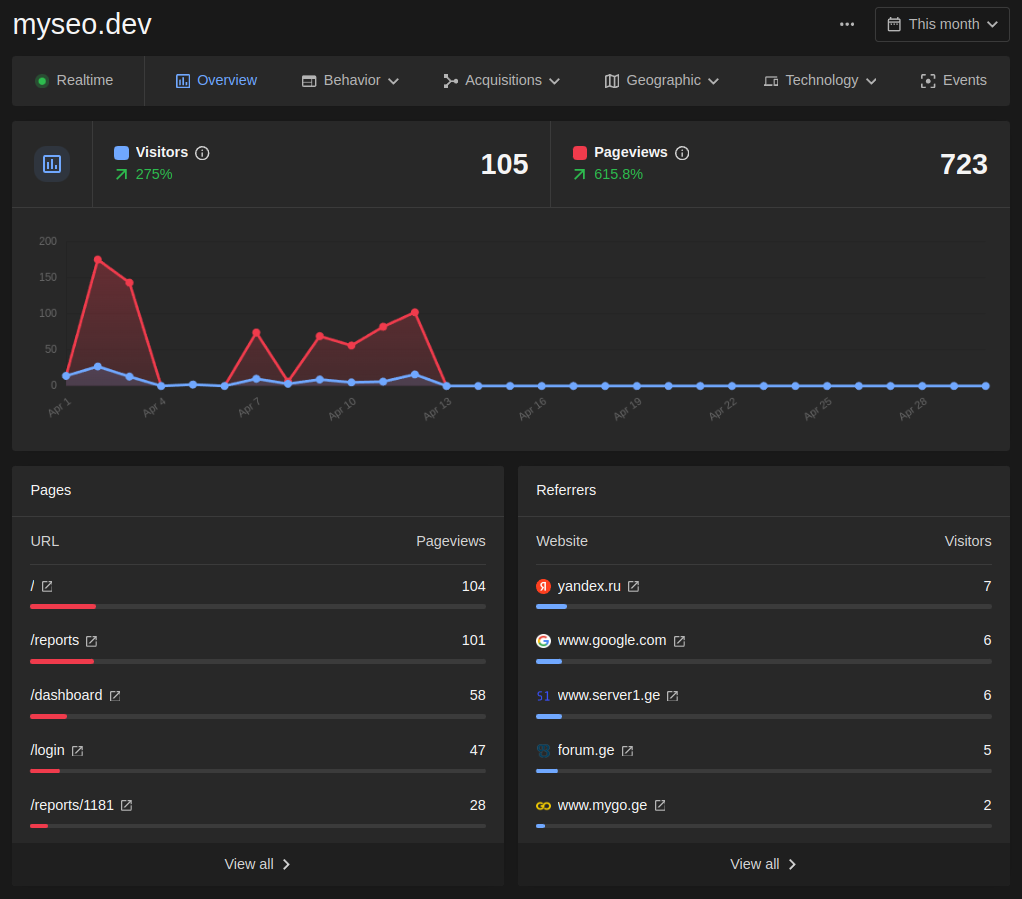Image resolution: width=1022 pixels, height=899 pixels.
Task: Open forum.ge external link icon
Action: (627, 751)
